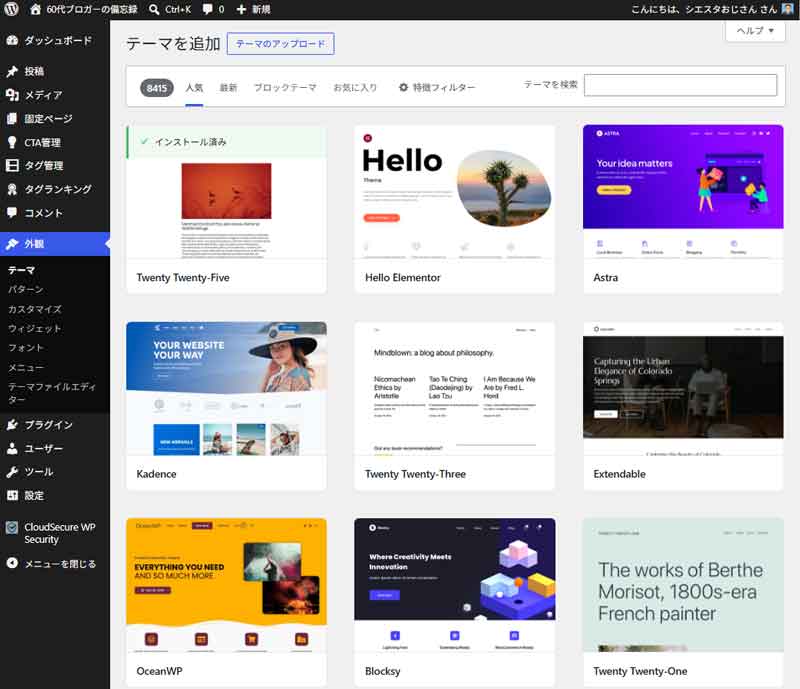Viewport: 800px width, 689px height.
Task: Click the 投稿 pushpin icon
Action: [12, 71]
